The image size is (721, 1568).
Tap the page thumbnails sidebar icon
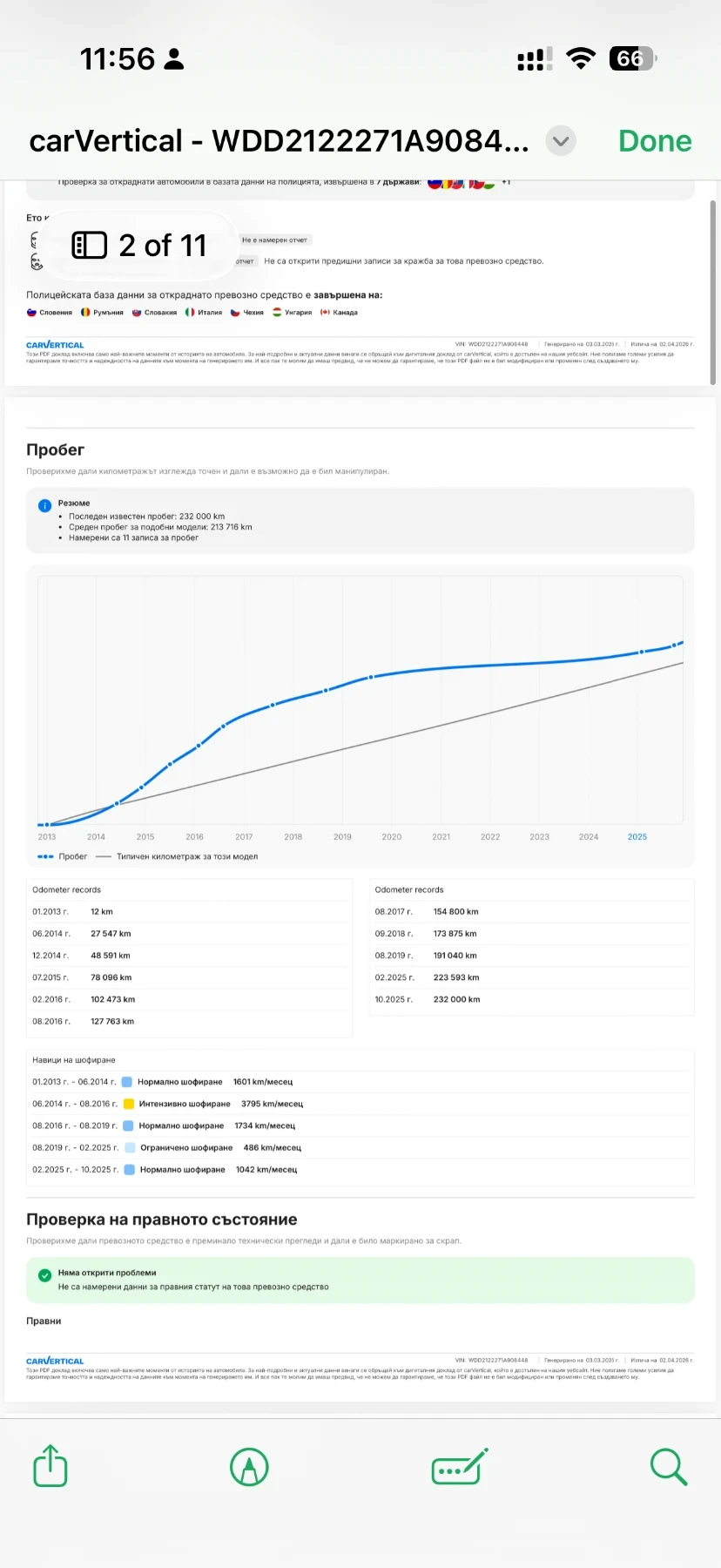click(89, 246)
